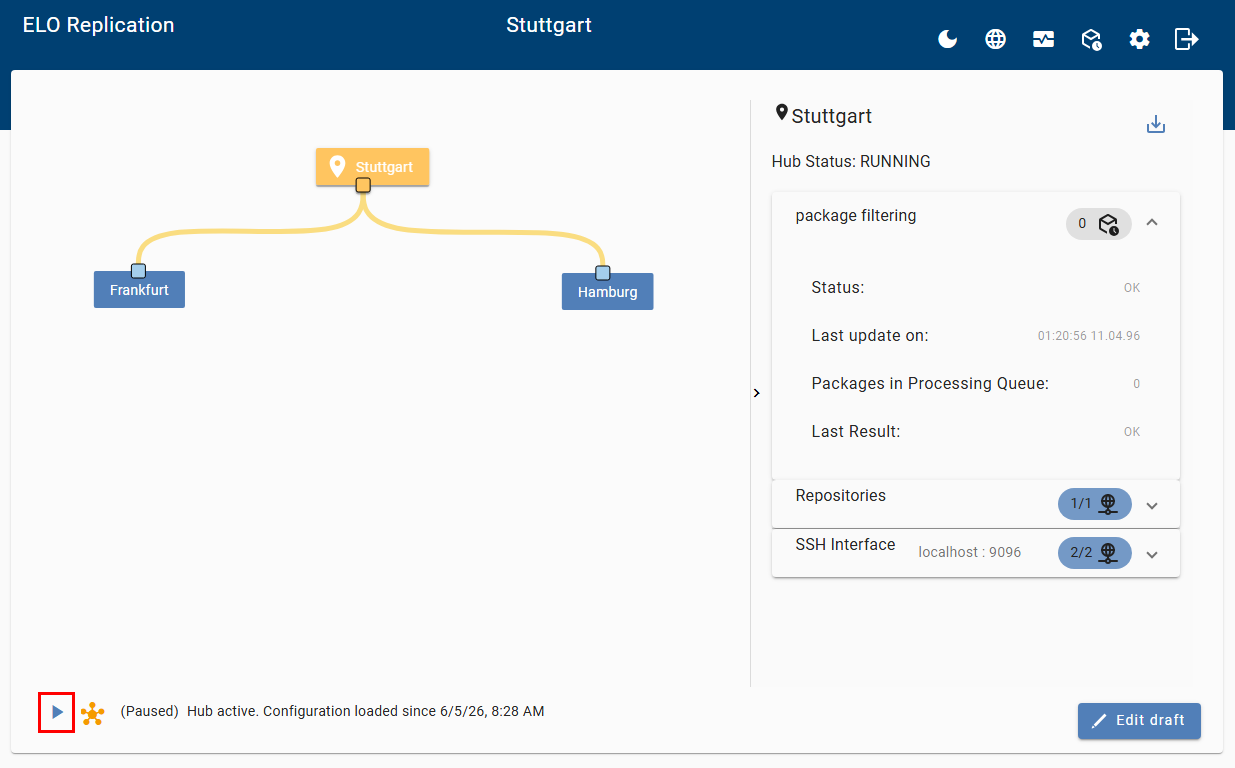Click the SSH Interface header label
Screen dimensions: 1235x768
(x=846, y=545)
